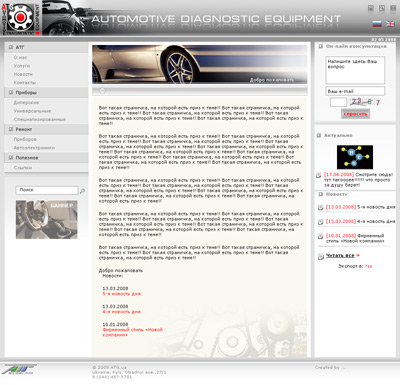Screen dimensions: 400x385
Task: Open sidebar news Фирменный стиль Новой компании
Action: click(x=355, y=238)
